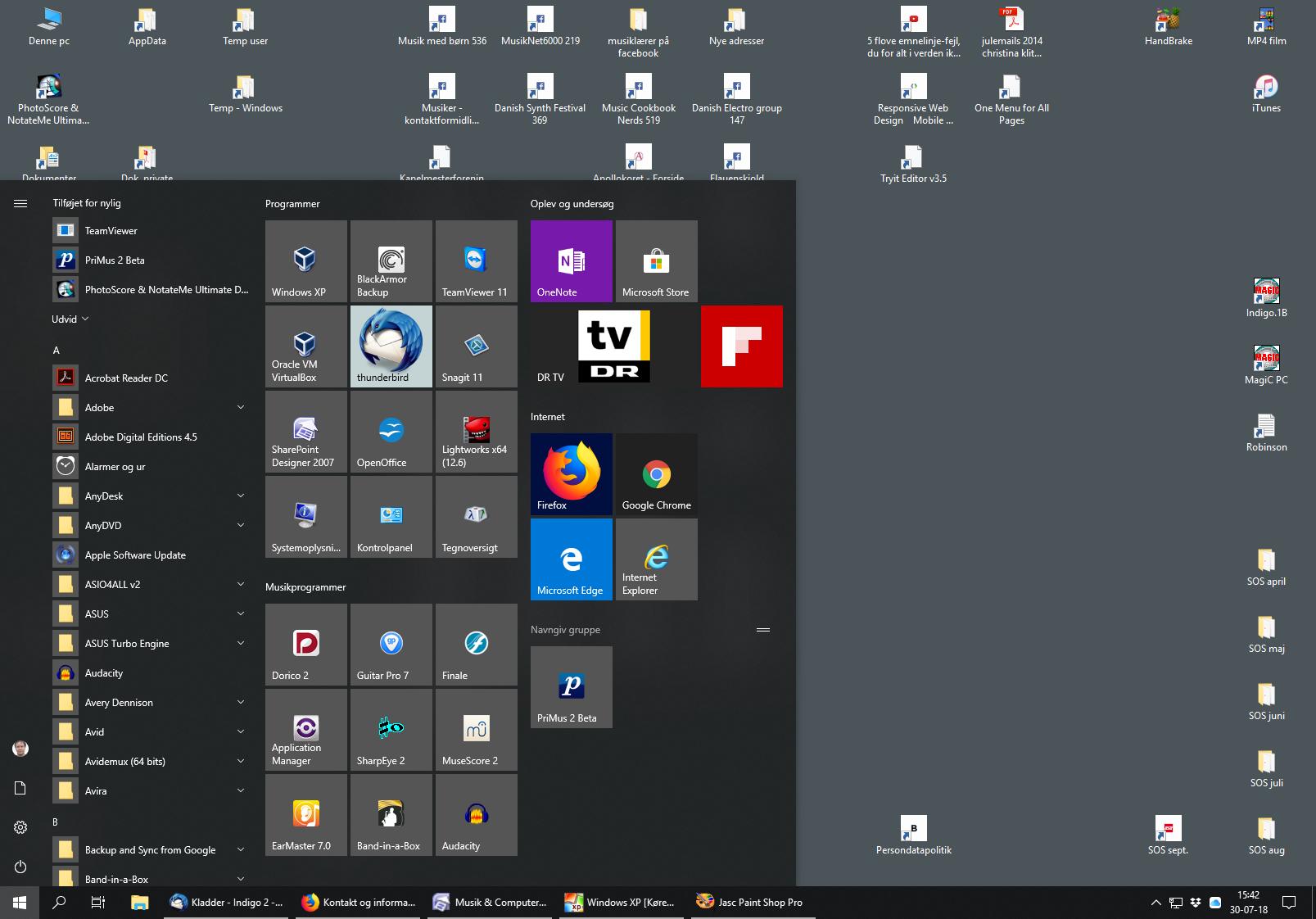
Task: Open the red Flipboard tile
Action: coord(742,346)
